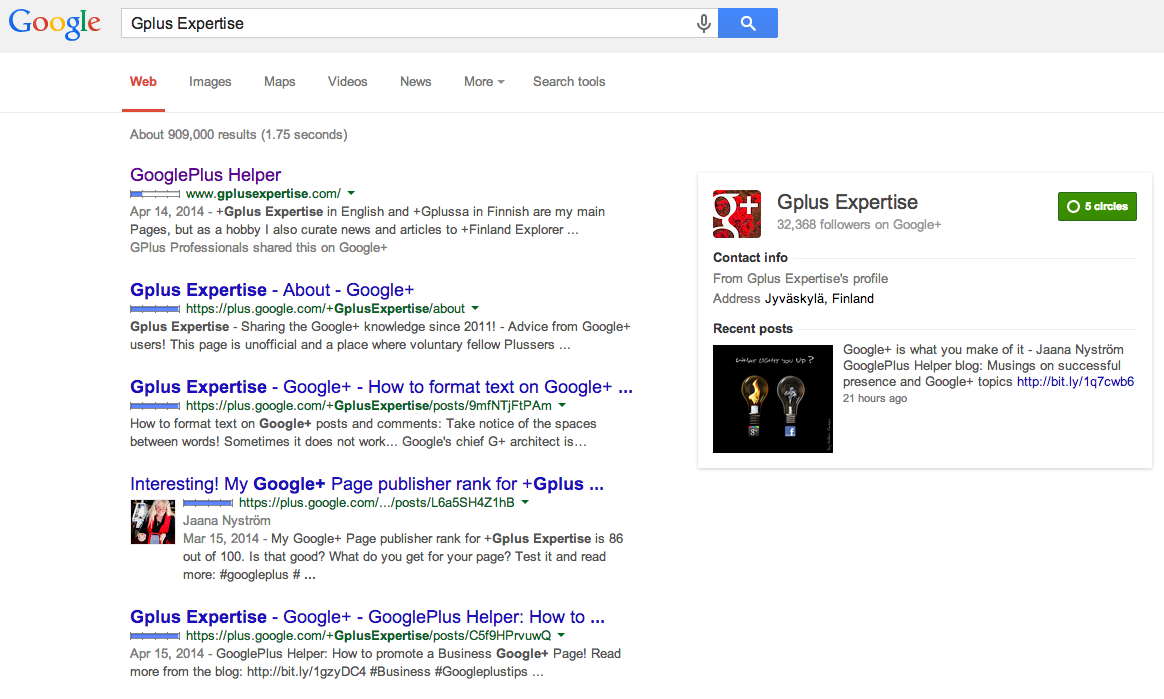Image resolution: width=1164 pixels, height=699 pixels.
Task: Open Search tools options
Action: tap(569, 82)
